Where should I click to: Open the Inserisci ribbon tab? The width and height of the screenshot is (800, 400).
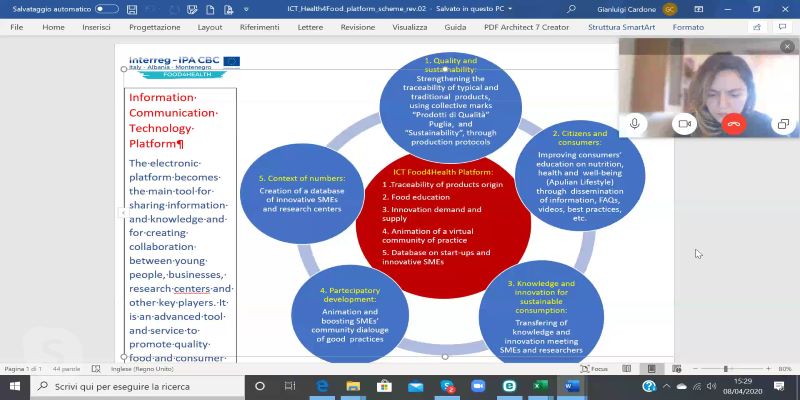click(96, 27)
